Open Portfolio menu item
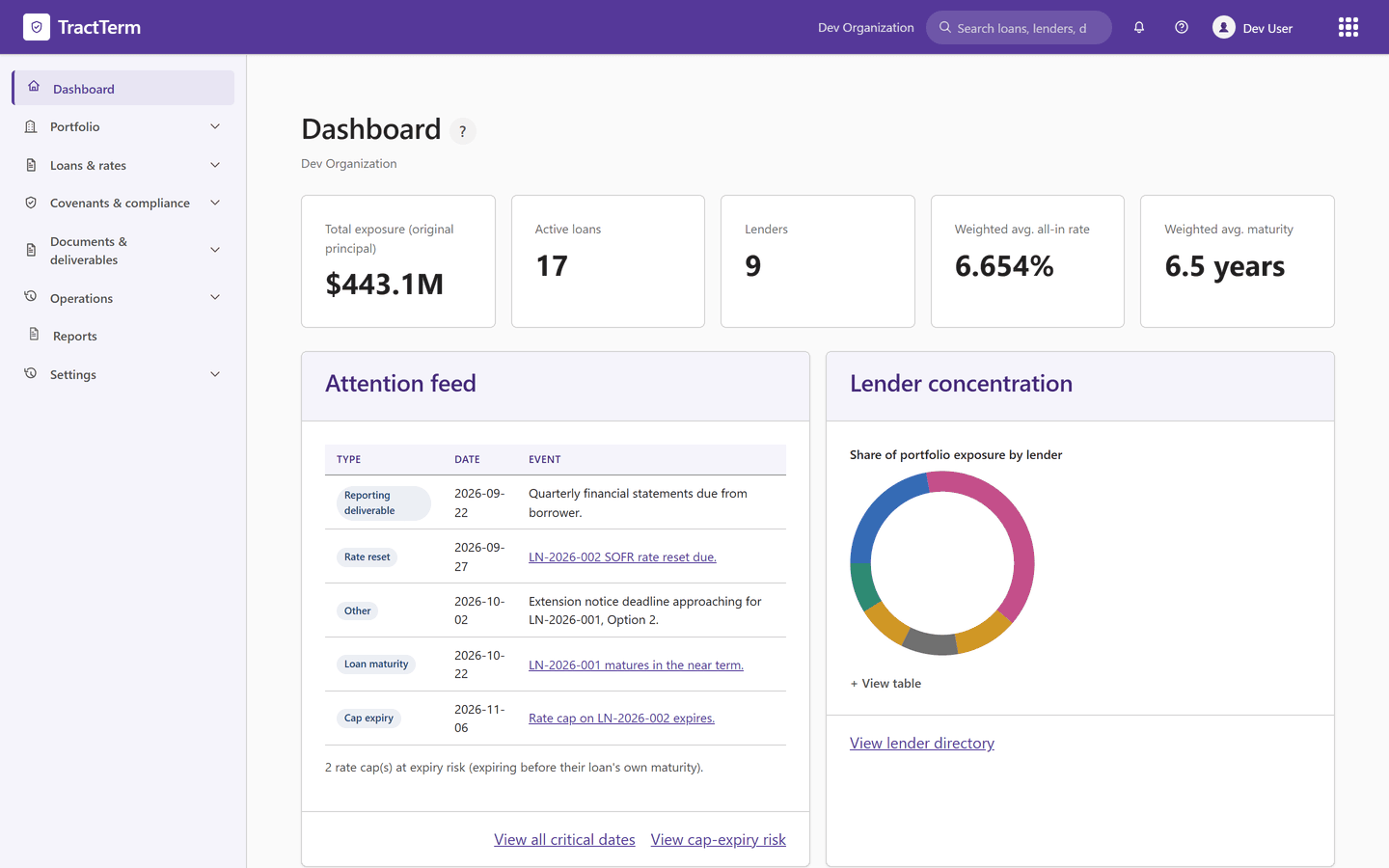 (123, 126)
